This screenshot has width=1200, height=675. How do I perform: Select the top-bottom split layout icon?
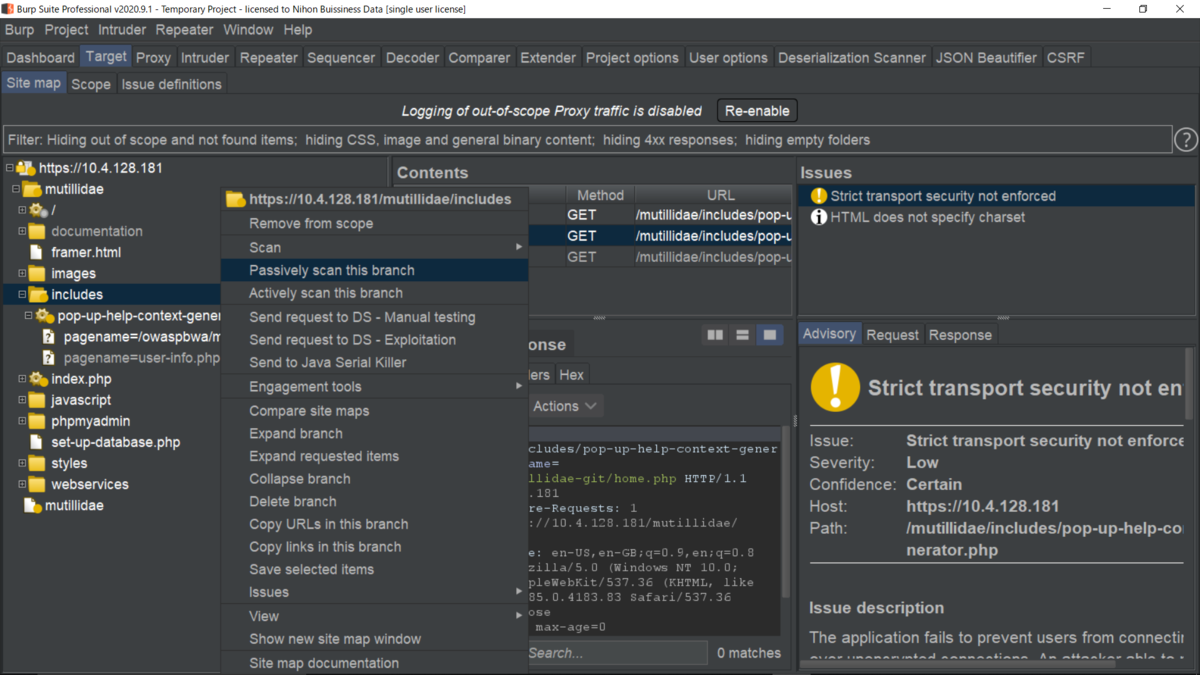coord(742,335)
